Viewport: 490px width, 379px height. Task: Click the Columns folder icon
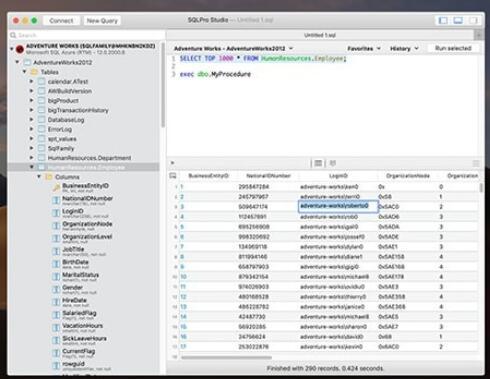click(x=49, y=177)
